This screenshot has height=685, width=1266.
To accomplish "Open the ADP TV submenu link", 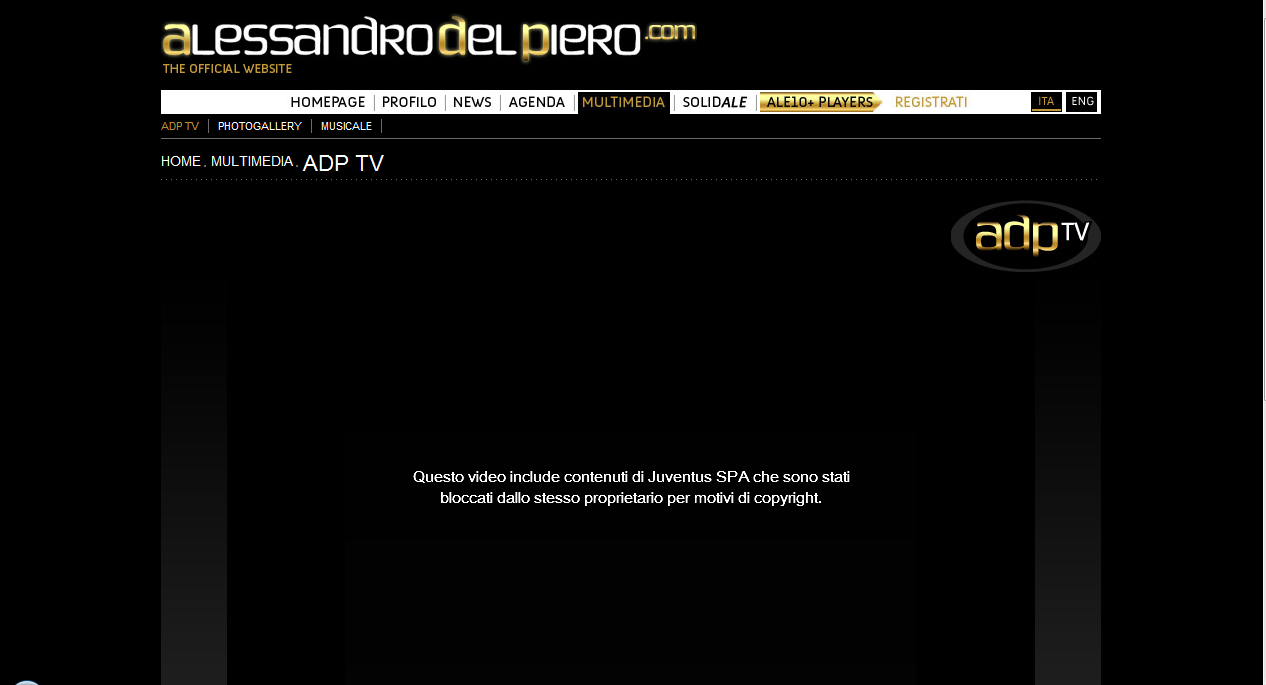I will click(180, 126).
